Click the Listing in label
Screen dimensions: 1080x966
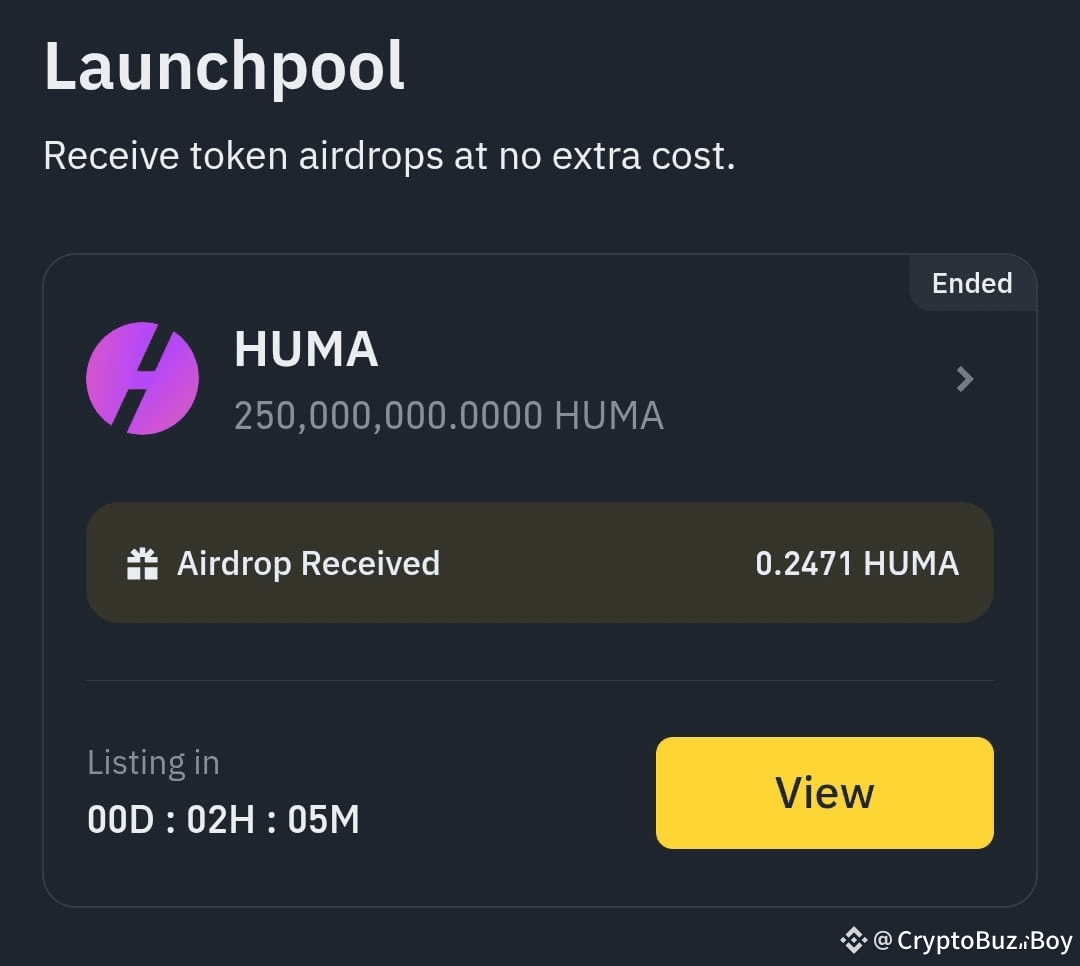click(153, 762)
